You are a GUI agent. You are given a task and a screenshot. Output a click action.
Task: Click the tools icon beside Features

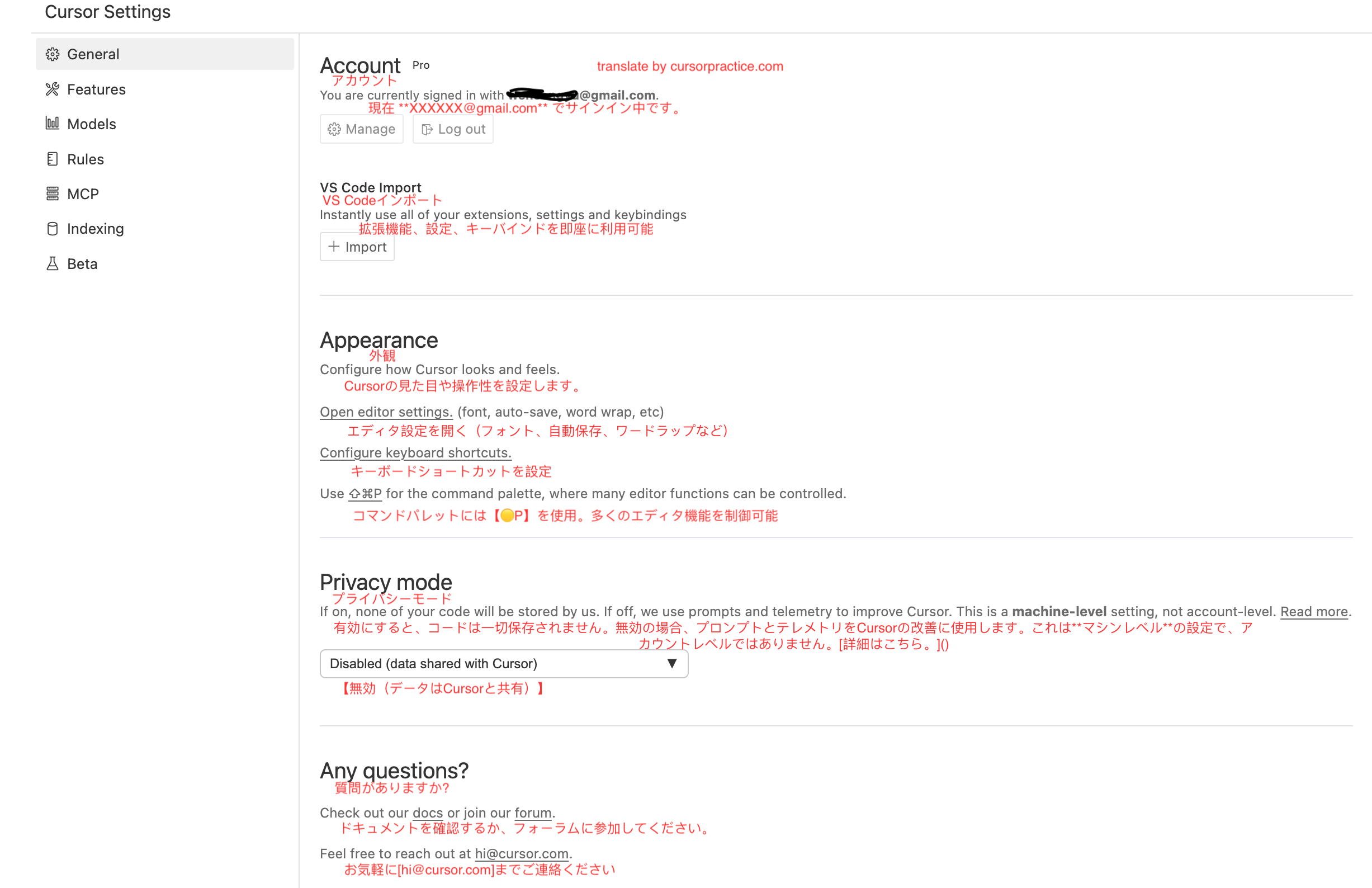53,89
